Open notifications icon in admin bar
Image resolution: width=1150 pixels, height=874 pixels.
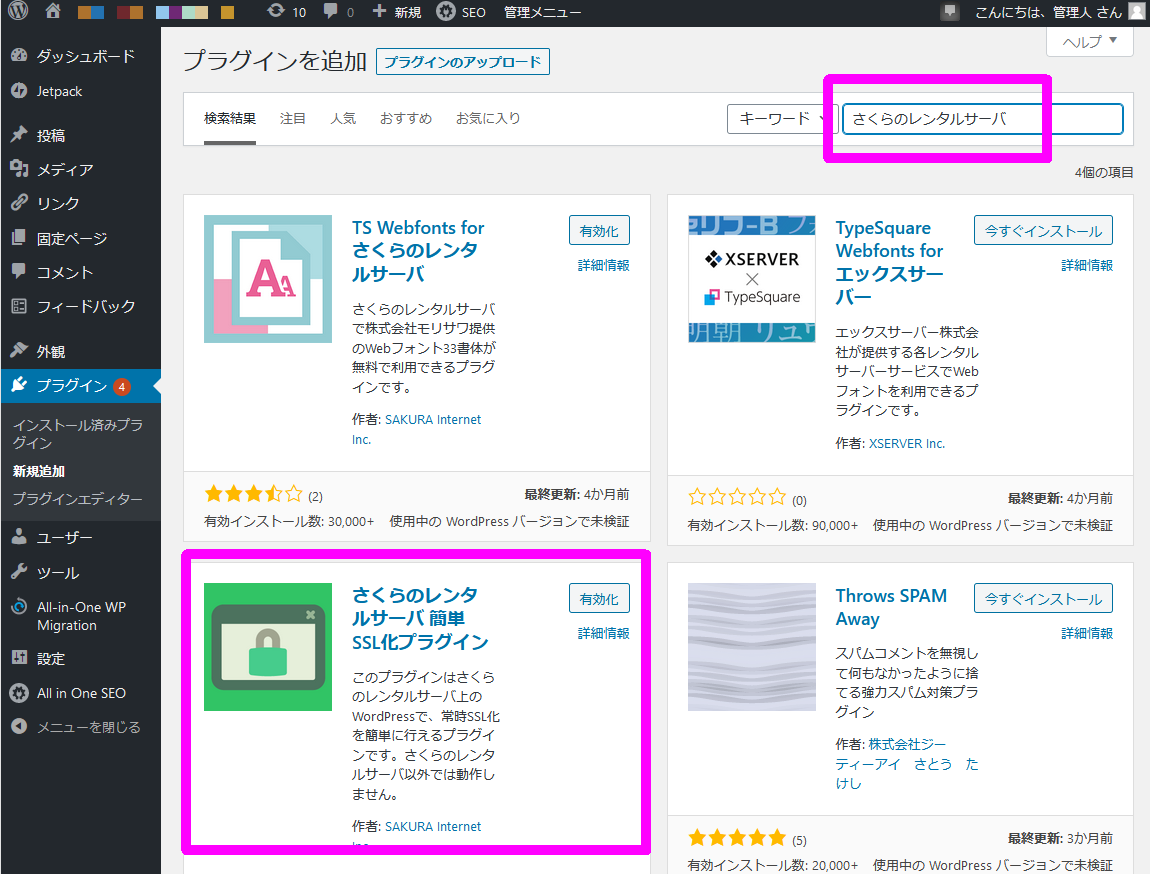[x=950, y=12]
